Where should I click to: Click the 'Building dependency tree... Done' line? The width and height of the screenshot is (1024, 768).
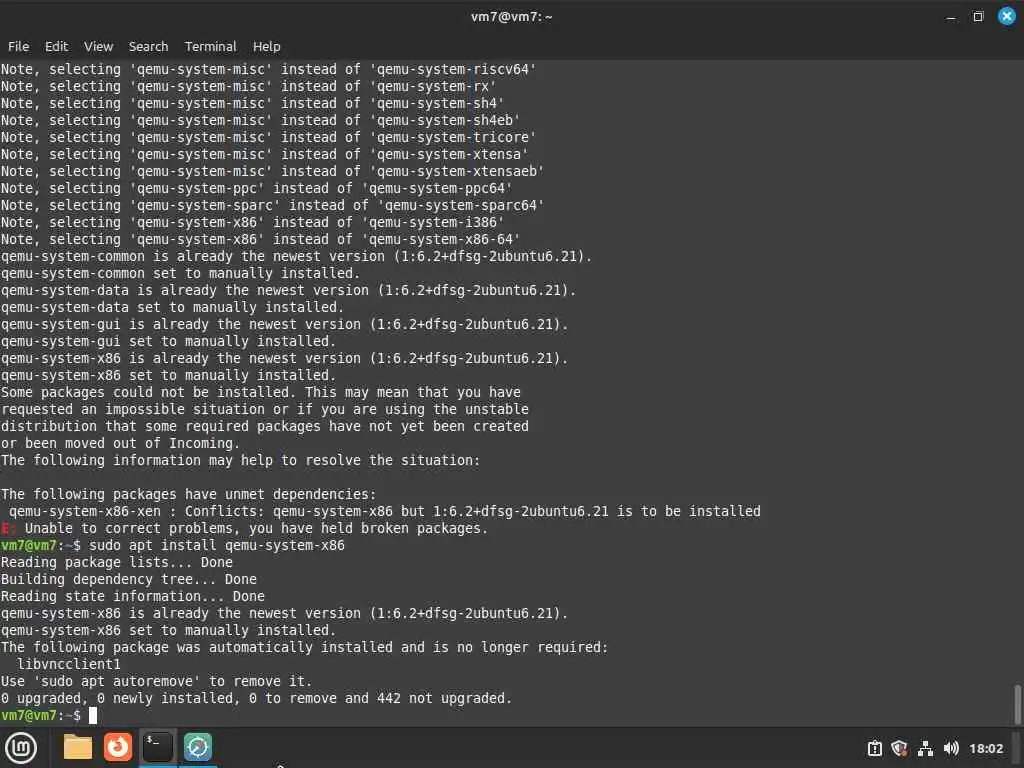[129, 579]
